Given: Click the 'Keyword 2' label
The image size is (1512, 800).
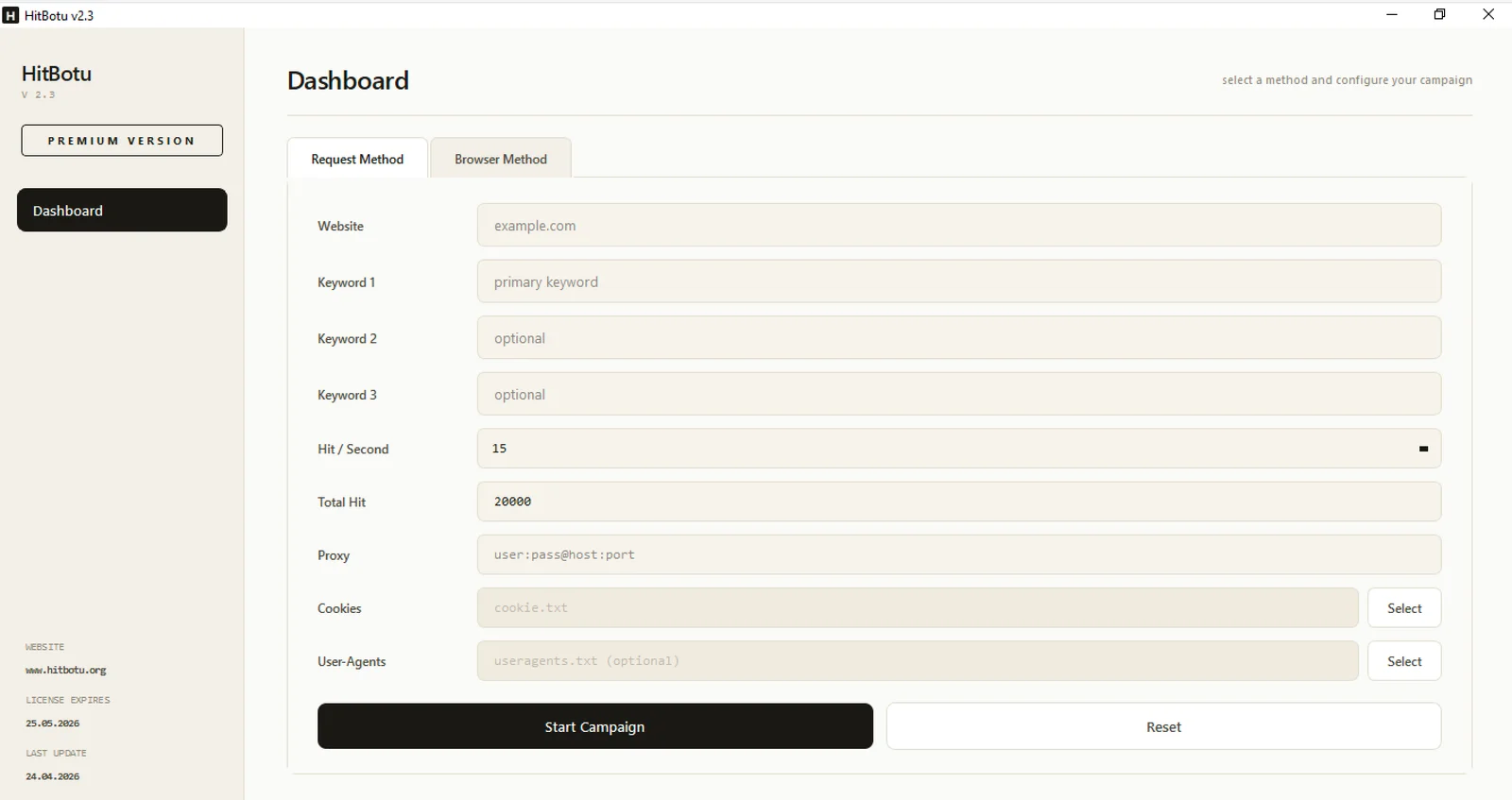Looking at the screenshot, I should 347,338.
